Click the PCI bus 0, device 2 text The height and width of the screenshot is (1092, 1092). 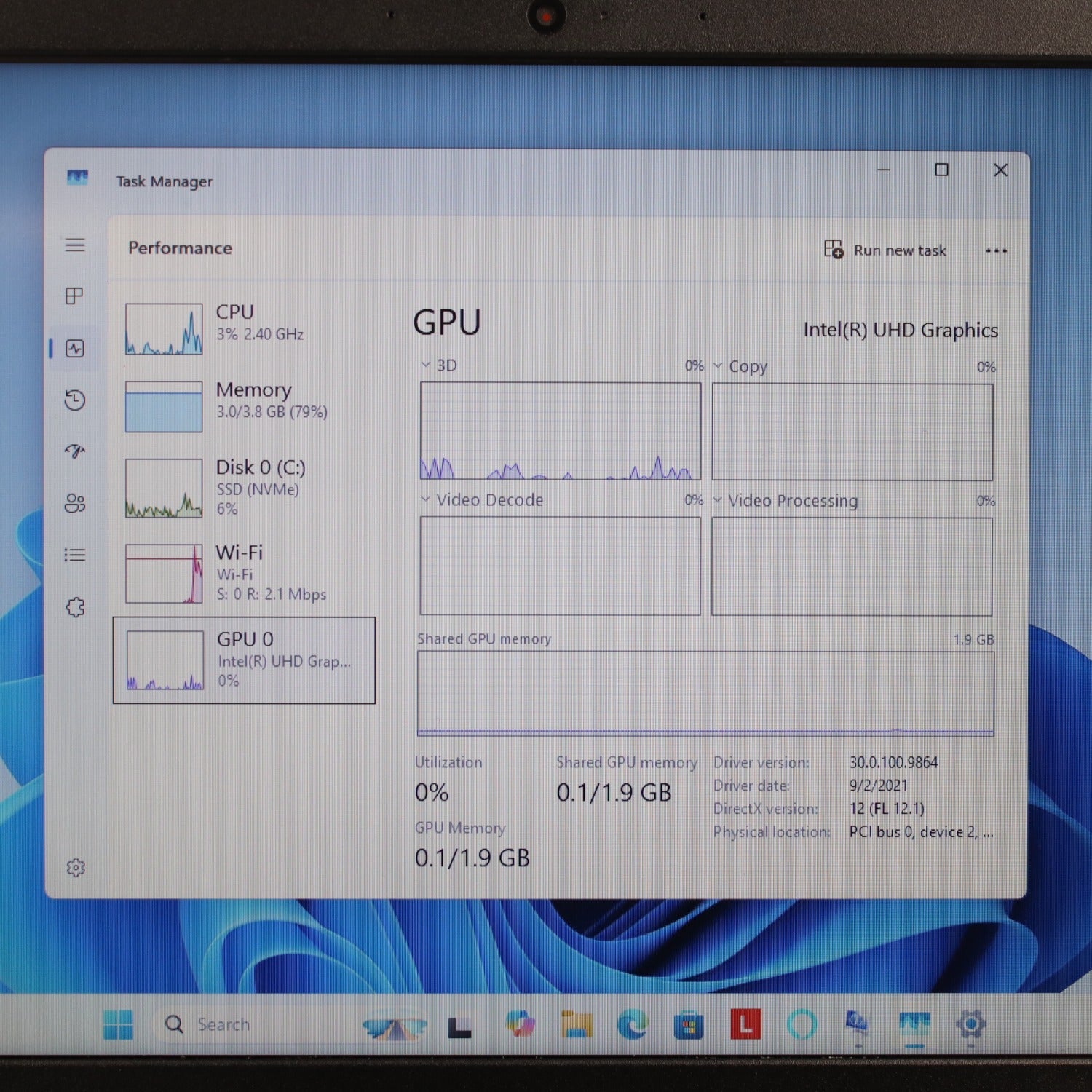point(921,832)
